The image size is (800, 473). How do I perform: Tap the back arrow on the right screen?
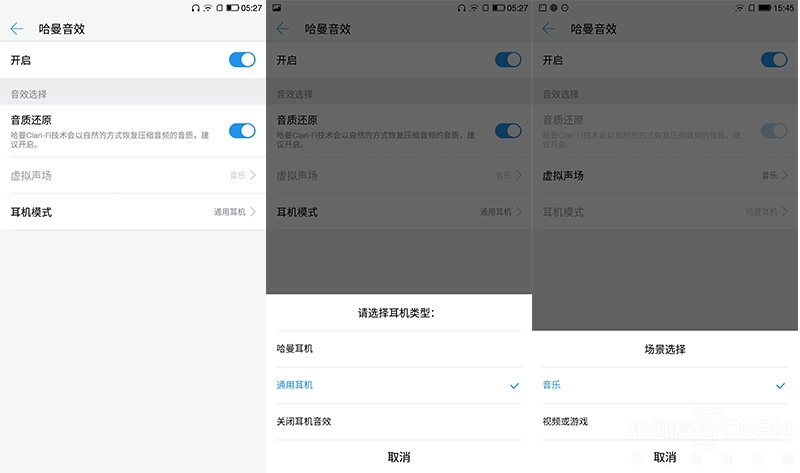point(548,29)
